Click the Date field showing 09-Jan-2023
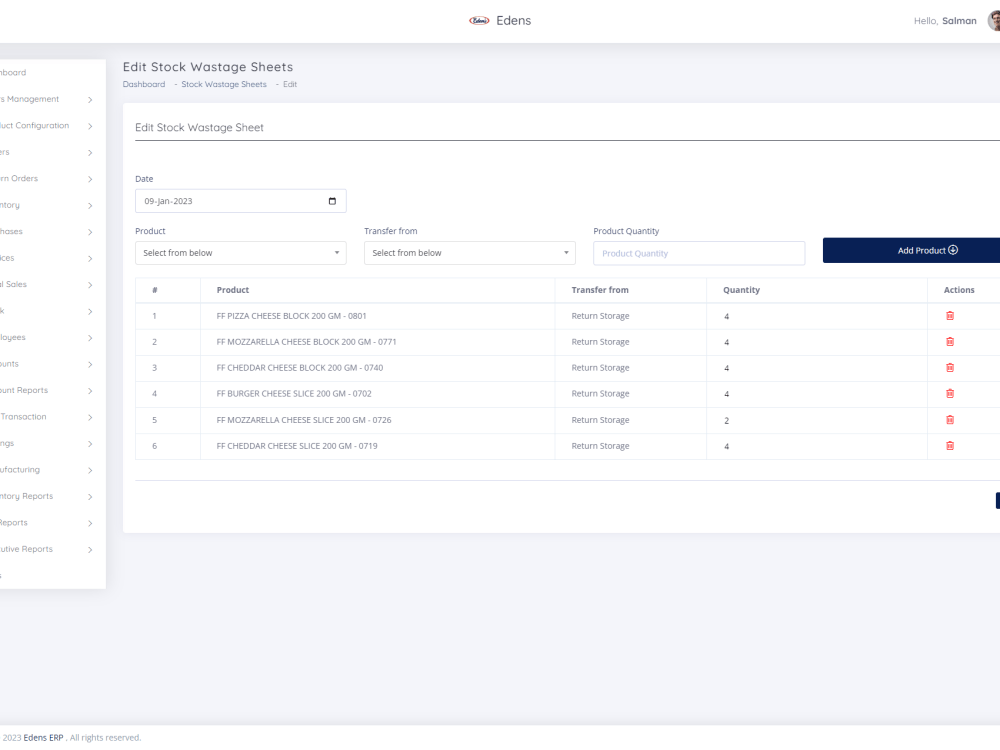Image resolution: width=1000 pixels, height=750 pixels. (240, 201)
